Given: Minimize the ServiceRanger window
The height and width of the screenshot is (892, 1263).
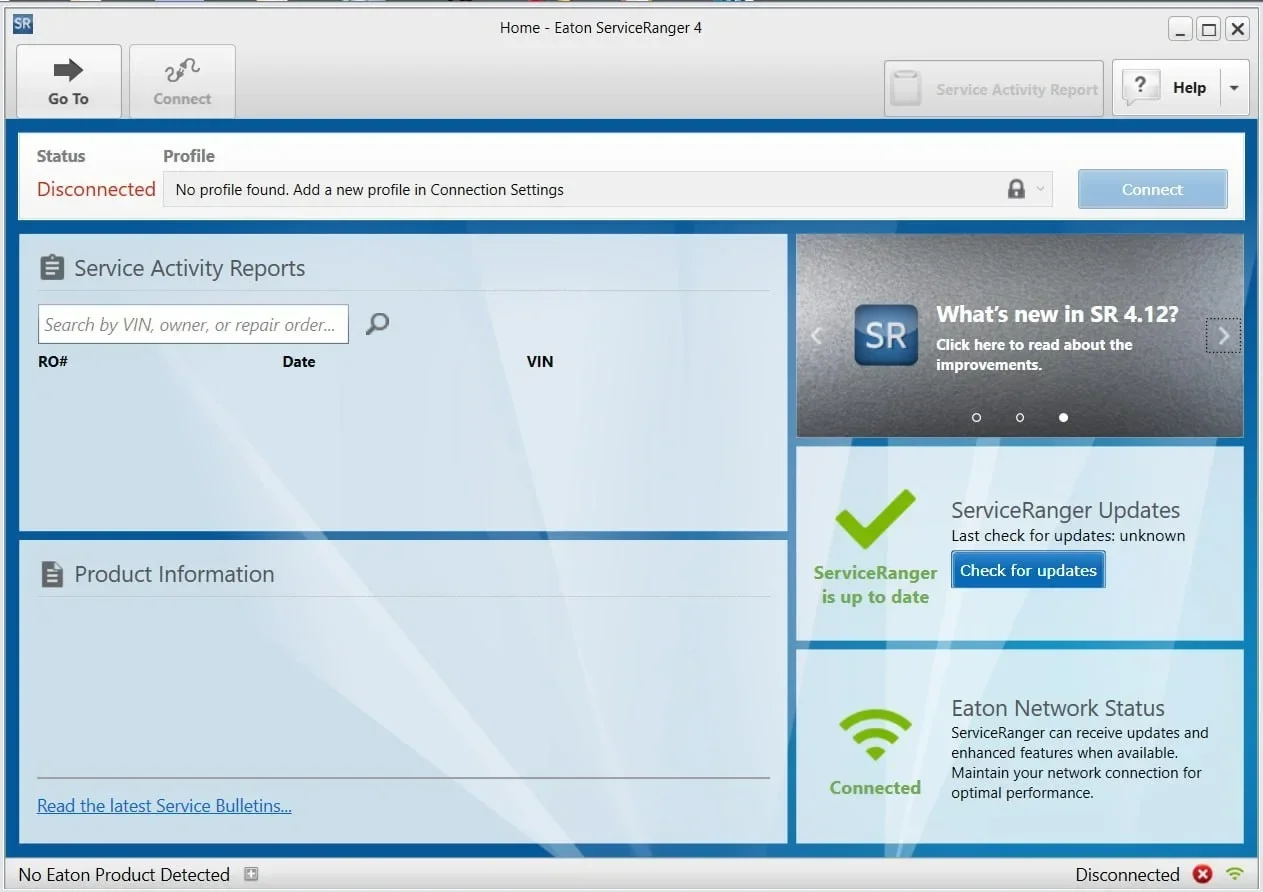Looking at the screenshot, I should (x=1181, y=29).
